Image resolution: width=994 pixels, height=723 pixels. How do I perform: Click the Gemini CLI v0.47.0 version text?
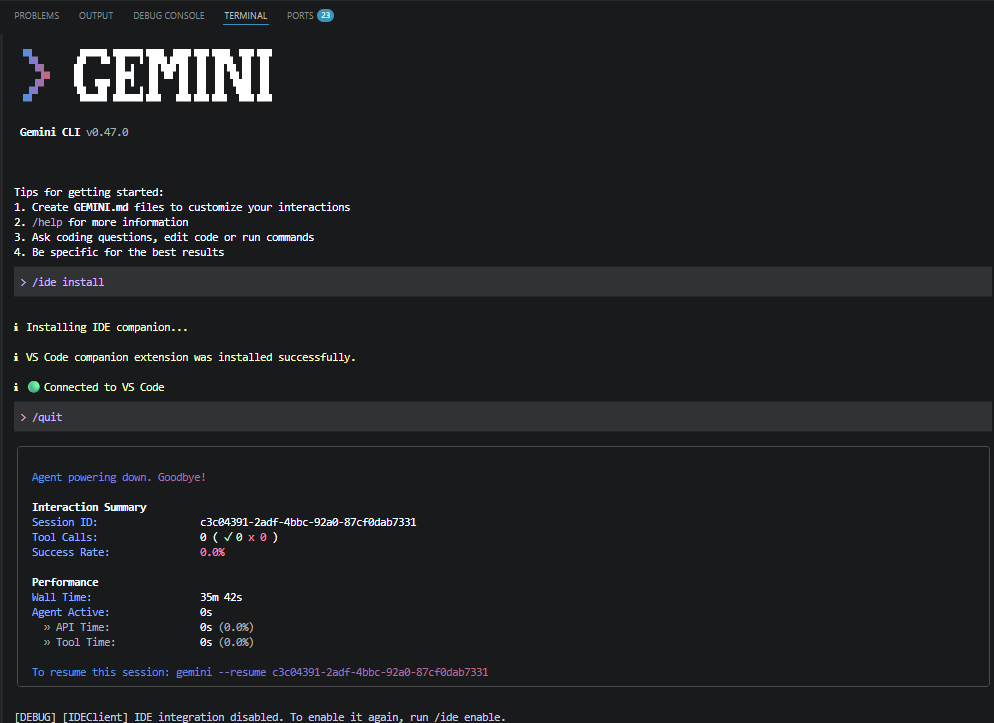[x=74, y=132]
